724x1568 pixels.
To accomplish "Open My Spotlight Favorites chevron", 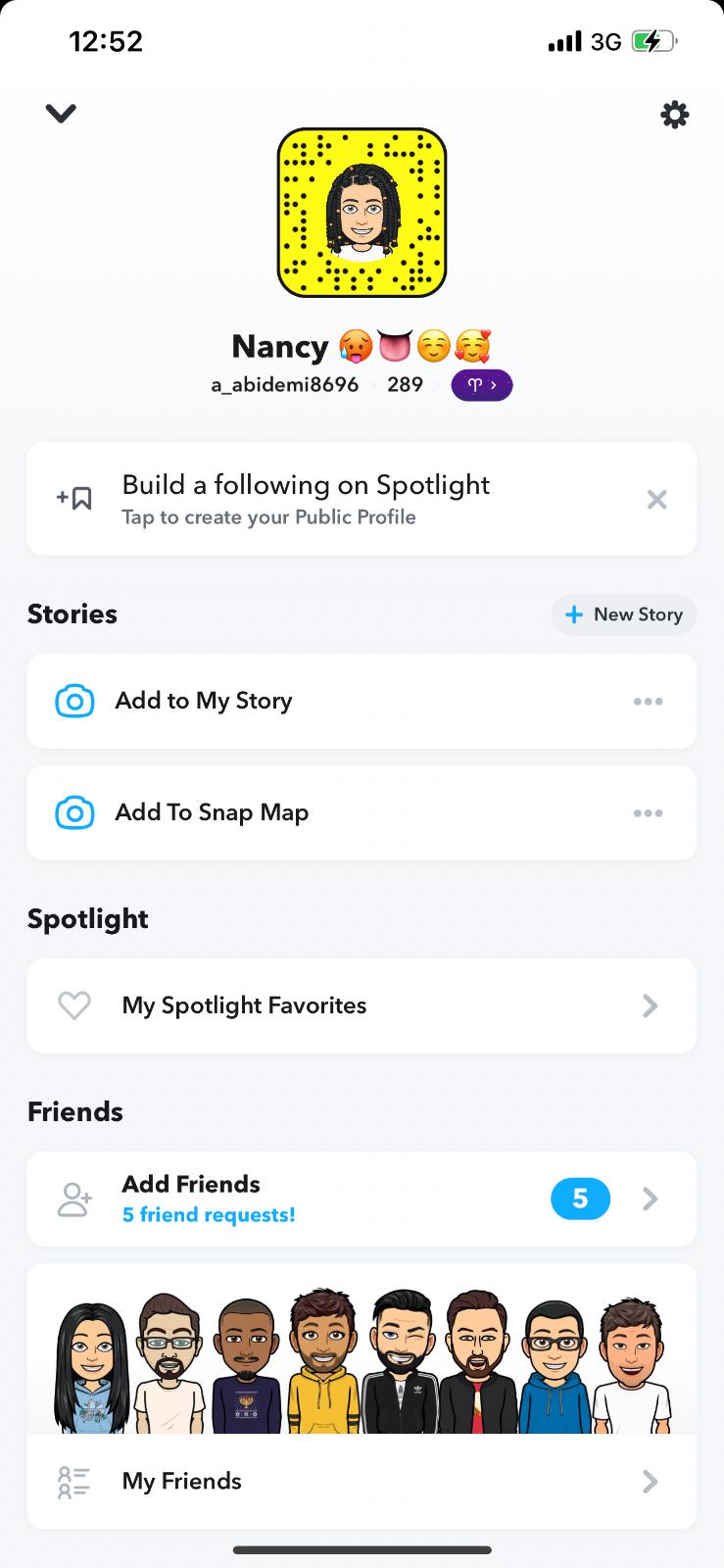I will point(650,1005).
